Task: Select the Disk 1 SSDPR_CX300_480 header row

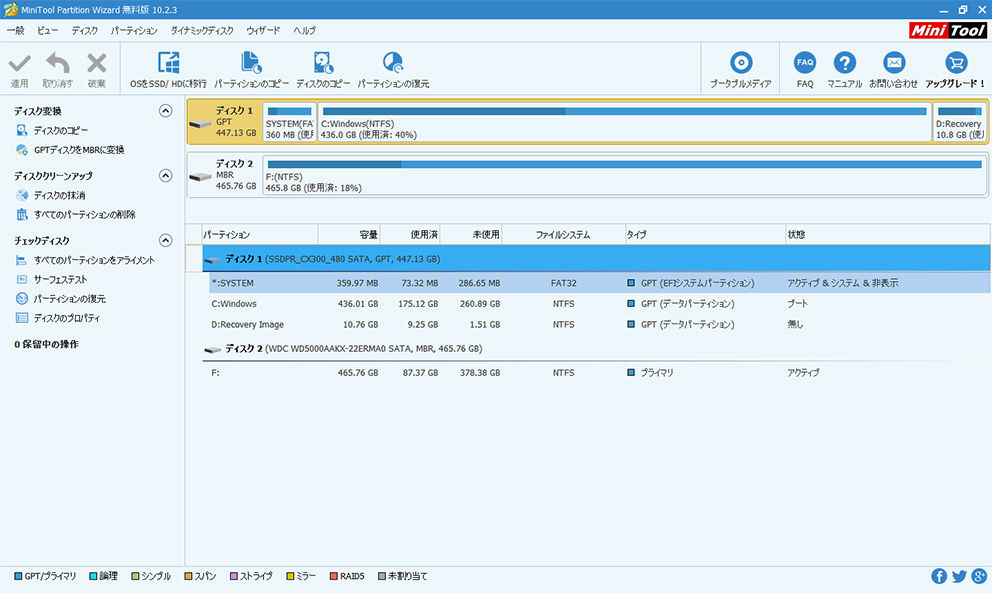Action: 596,259
